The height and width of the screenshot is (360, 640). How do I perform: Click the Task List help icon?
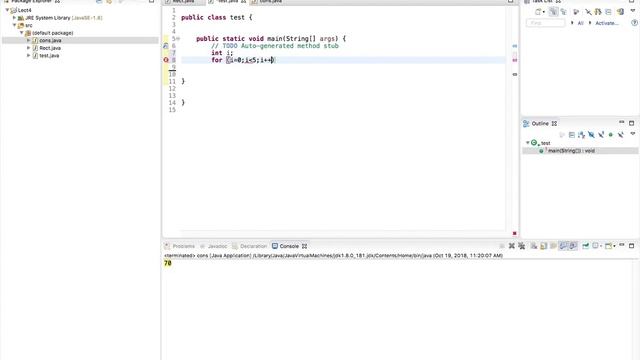tap(634, 23)
